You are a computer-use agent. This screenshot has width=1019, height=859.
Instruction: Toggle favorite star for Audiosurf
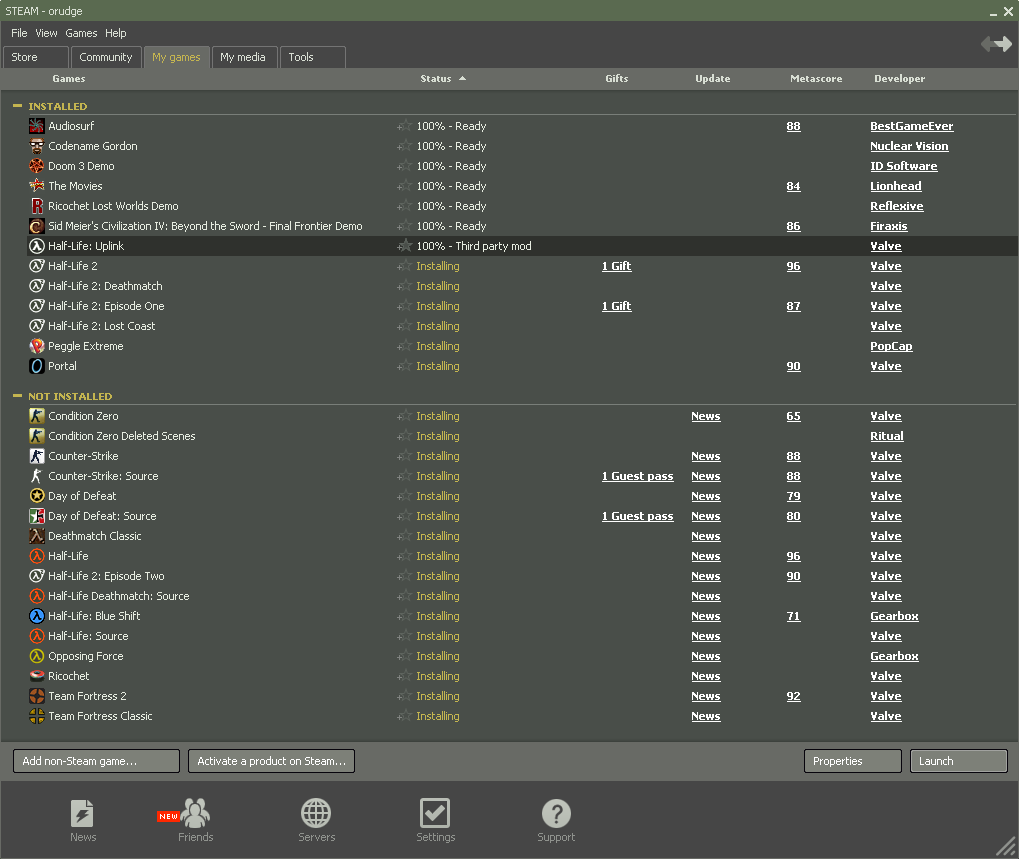point(404,126)
